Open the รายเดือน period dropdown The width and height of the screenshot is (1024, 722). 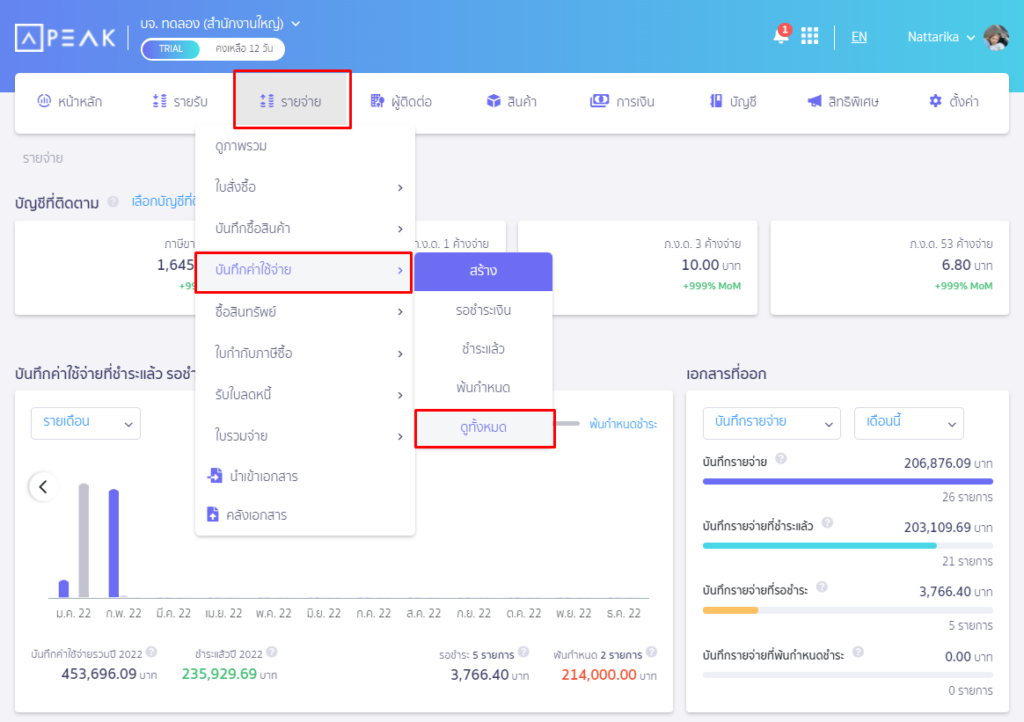tap(86, 423)
